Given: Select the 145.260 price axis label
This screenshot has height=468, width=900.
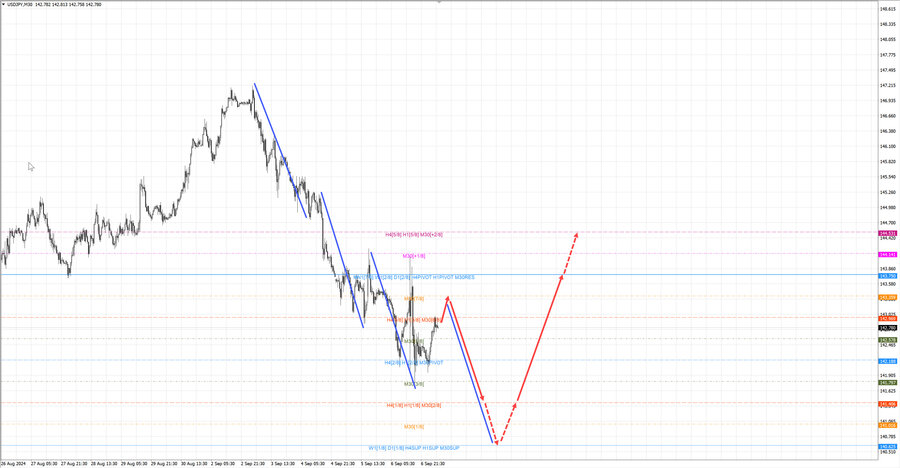Looking at the screenshot, I should (888, 192).
